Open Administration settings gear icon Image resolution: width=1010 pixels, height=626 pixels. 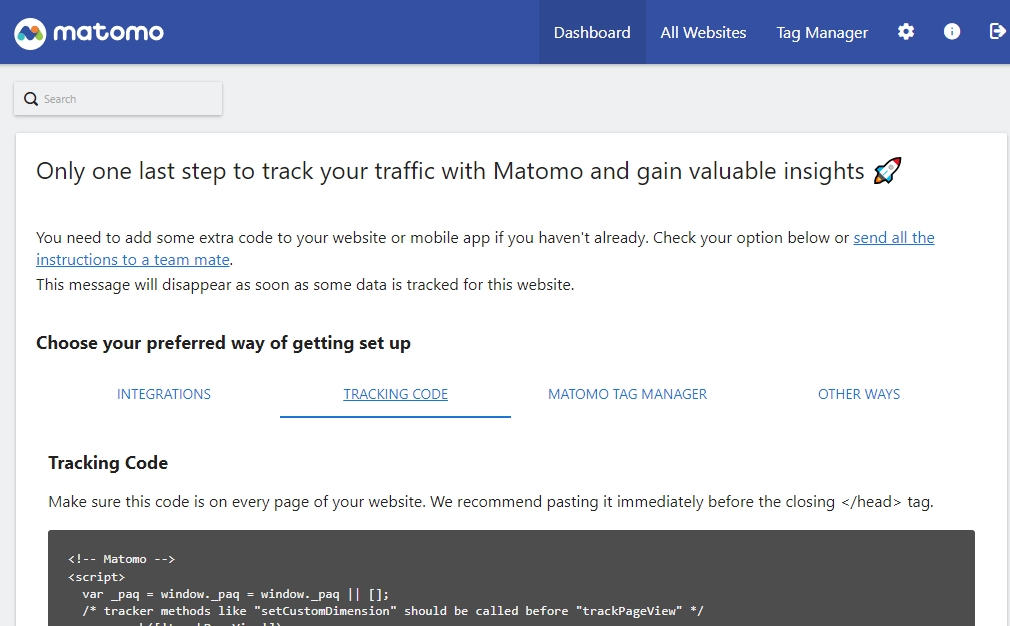coord(906,32)
